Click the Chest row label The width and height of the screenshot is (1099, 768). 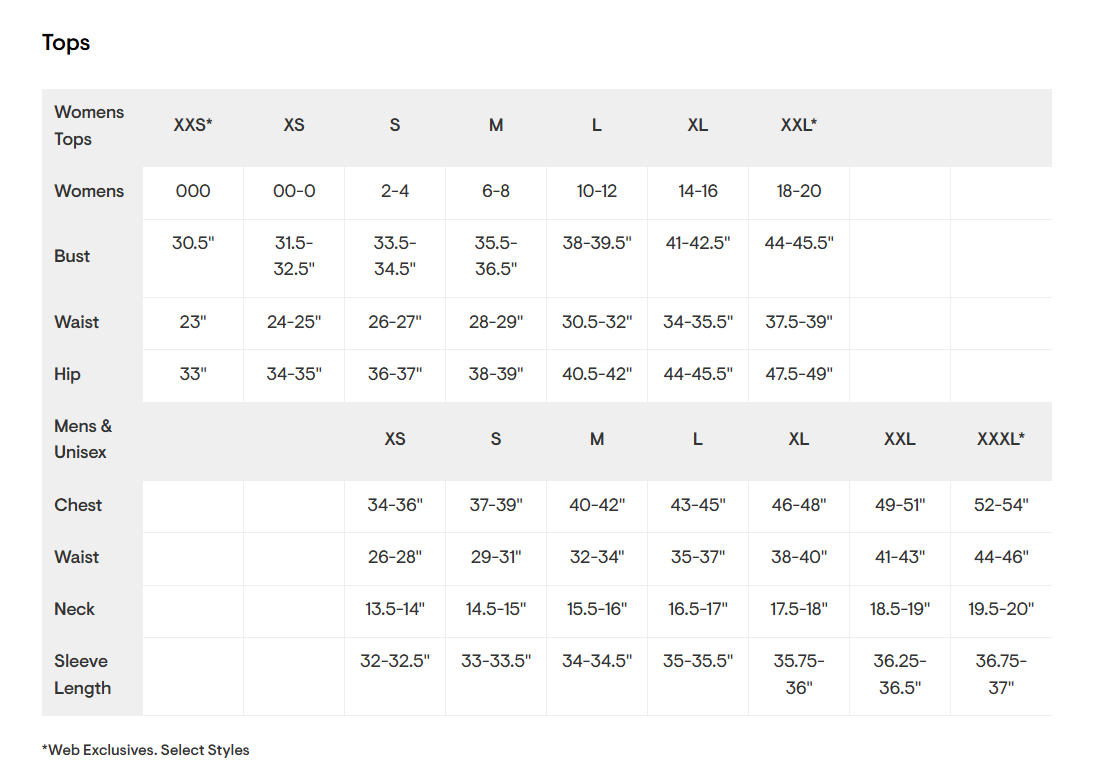point(78,505)
